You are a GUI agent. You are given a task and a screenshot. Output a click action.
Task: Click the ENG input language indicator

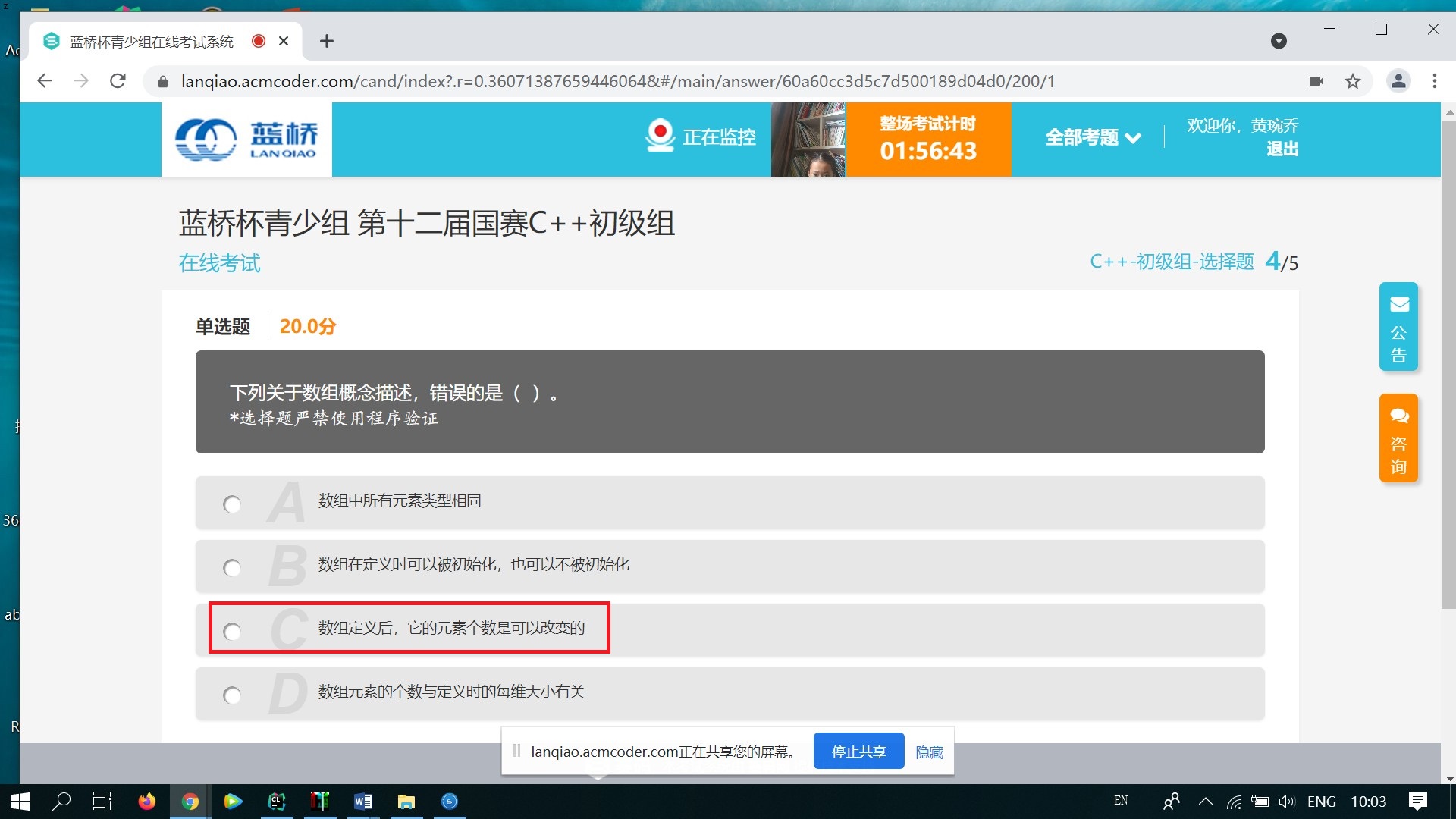(1322, 802)
